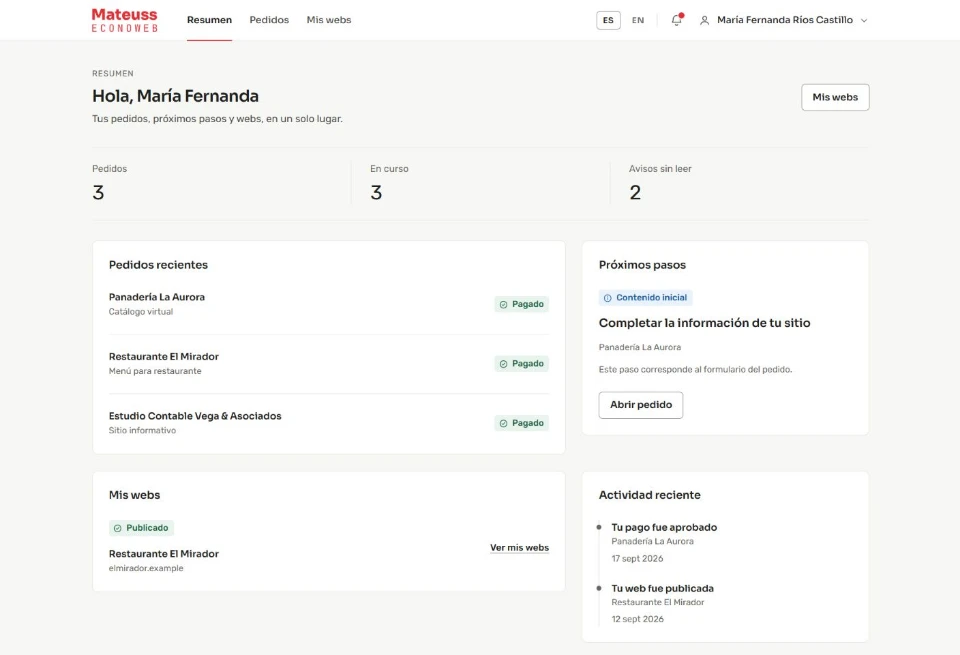
Task: Switch language to ES
Action: click(x=608, y=20)
